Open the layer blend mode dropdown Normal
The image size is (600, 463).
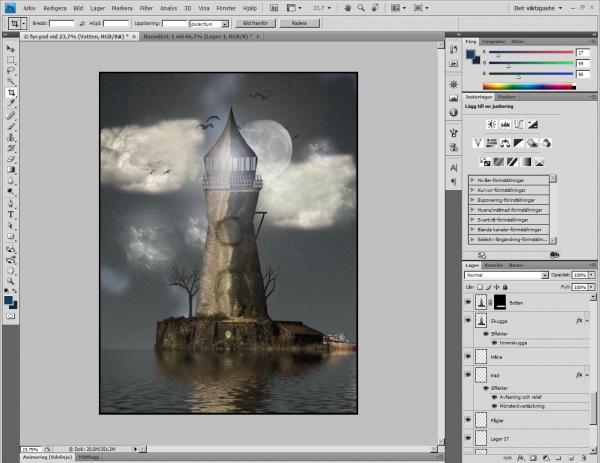tap(506, 275)
